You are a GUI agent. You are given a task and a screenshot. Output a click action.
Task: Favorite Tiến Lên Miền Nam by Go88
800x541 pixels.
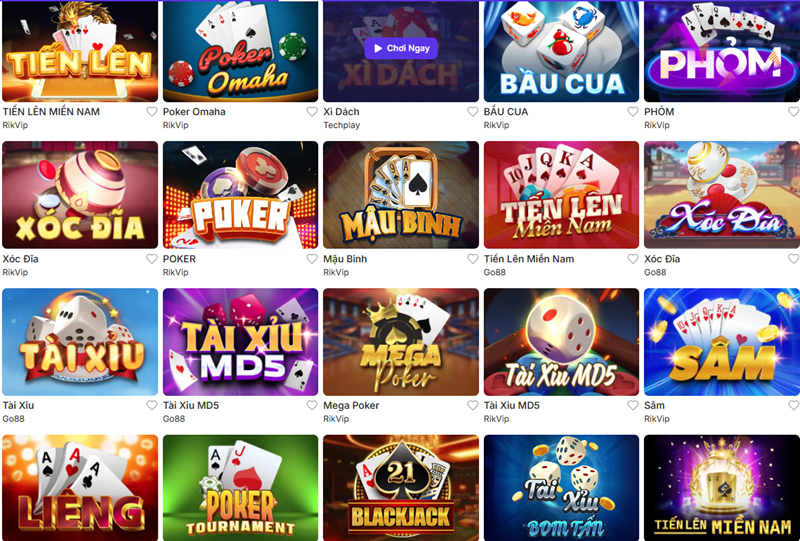633,259
